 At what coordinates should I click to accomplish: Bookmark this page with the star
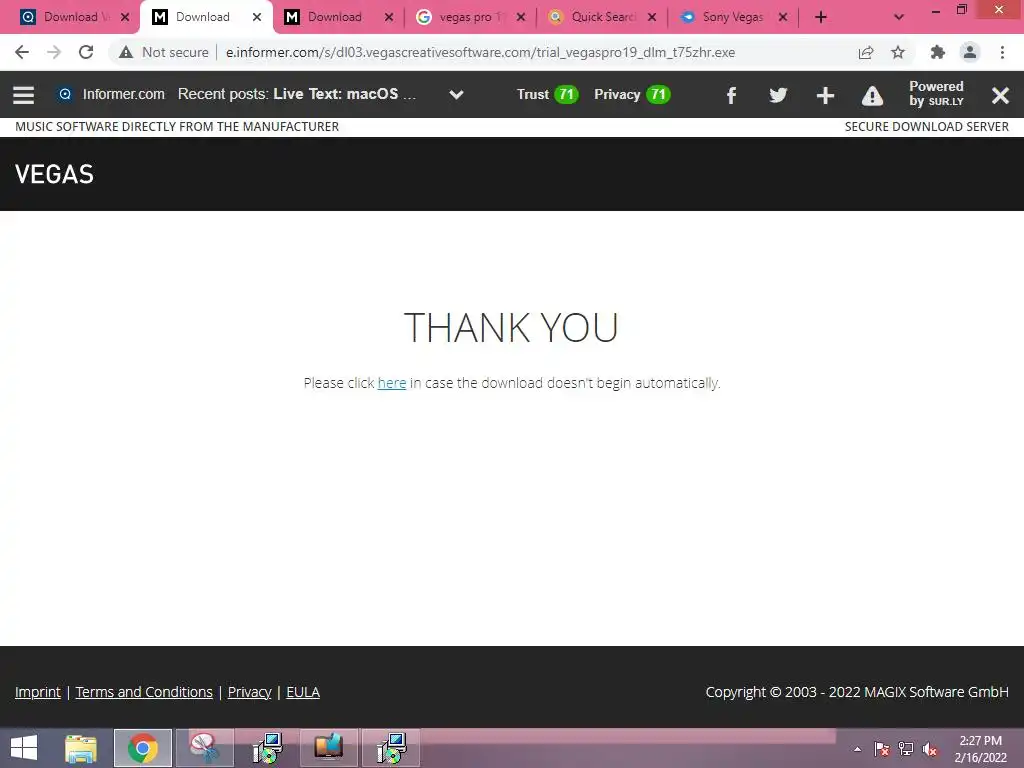click(898, 52)
